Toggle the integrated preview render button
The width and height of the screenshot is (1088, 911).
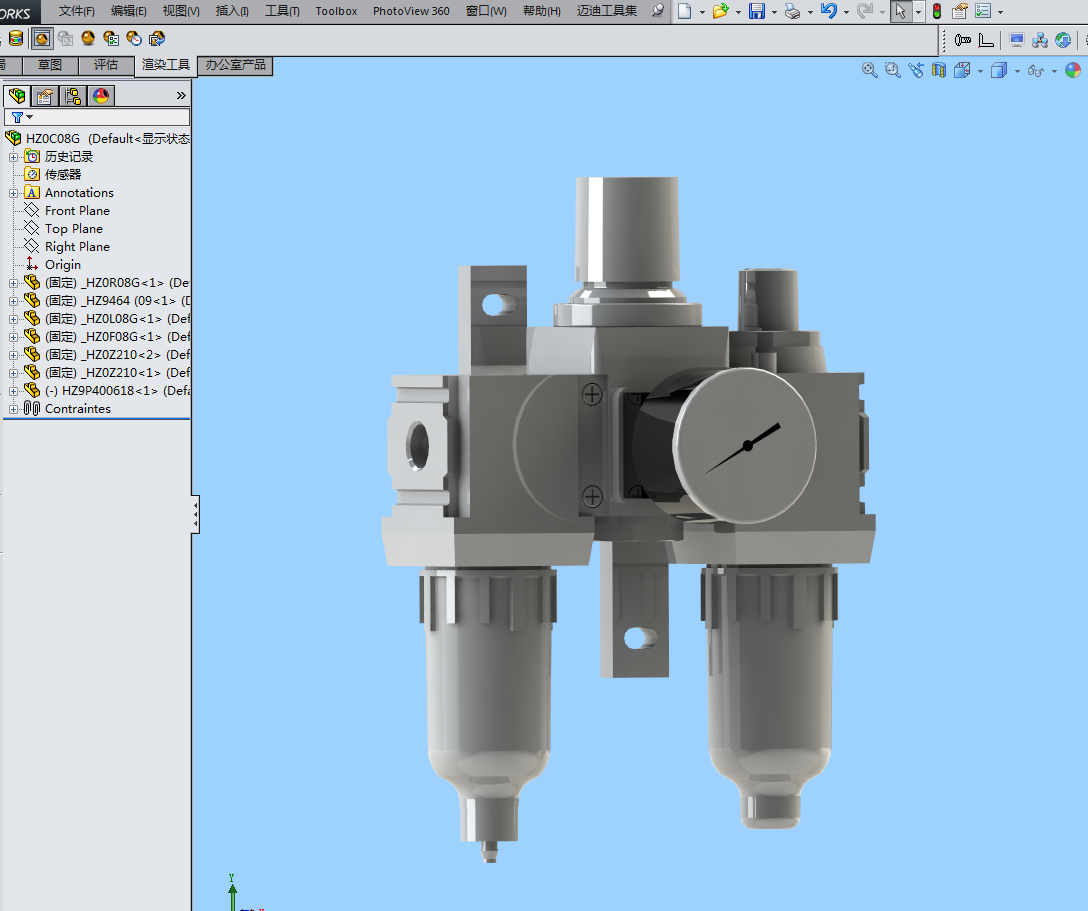pos(42,39)
